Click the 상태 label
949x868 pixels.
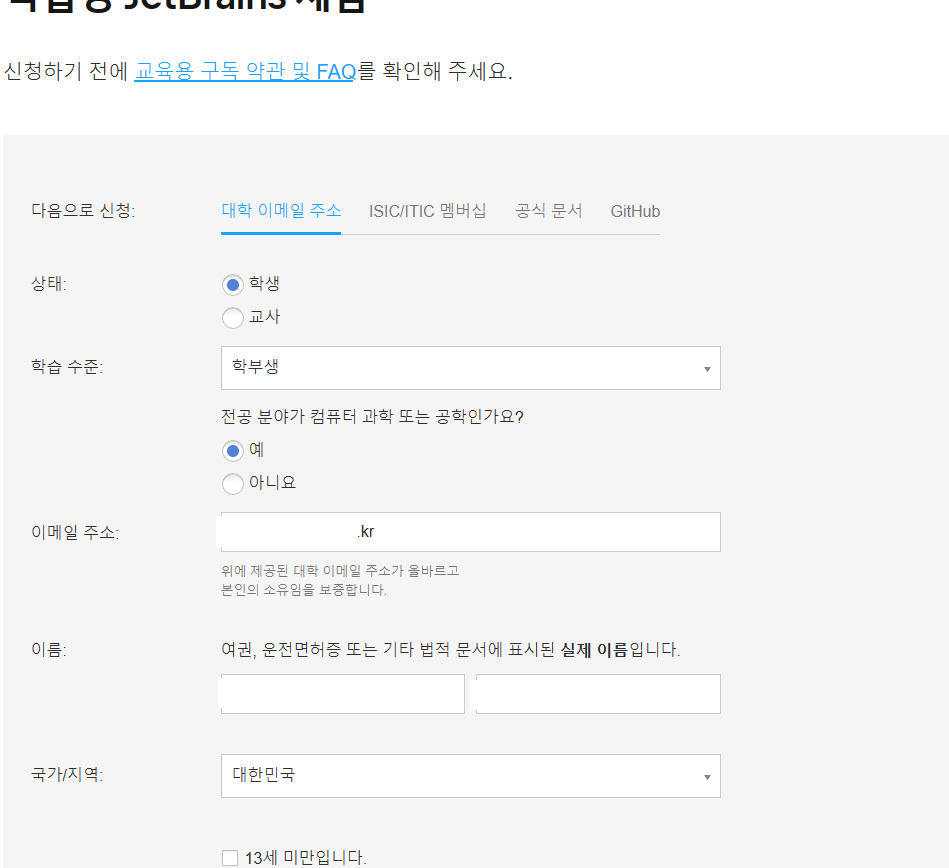(x=49, y=283)
